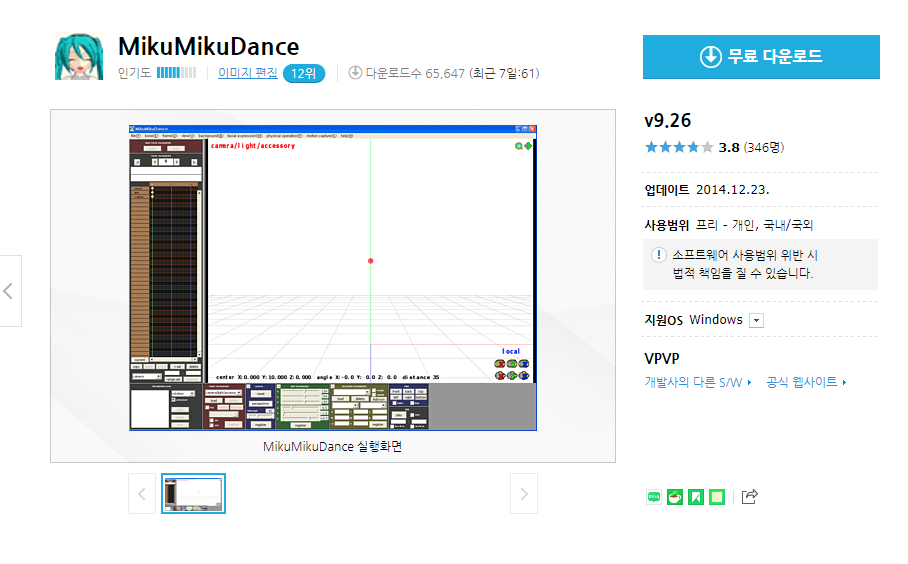Select the MikuMikuDance screenshot thumbnail
Image resolution: width=908 pixels, height=564 pixels.
point(193,494)
